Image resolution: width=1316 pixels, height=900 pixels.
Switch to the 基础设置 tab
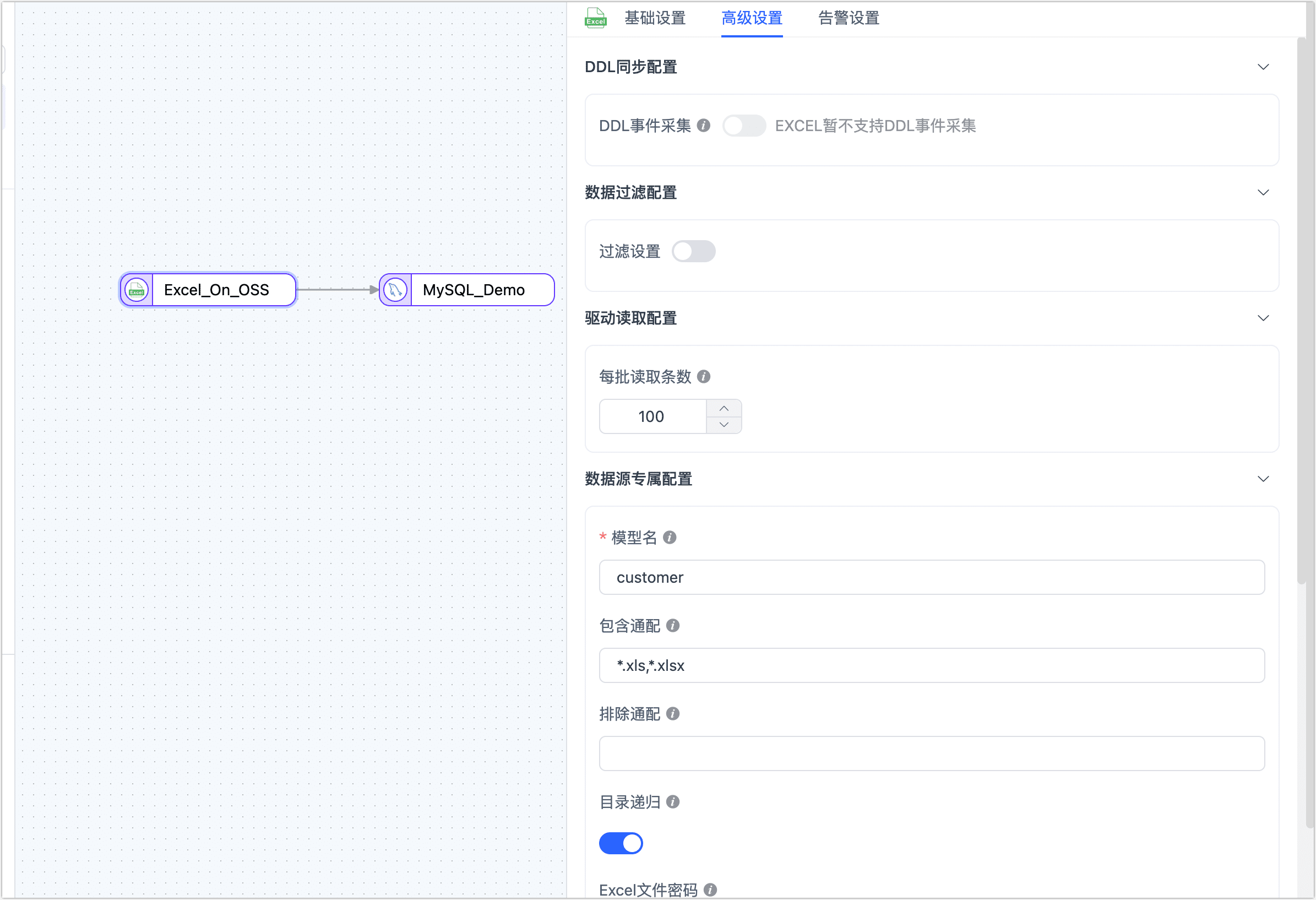(x=655, y=18)
